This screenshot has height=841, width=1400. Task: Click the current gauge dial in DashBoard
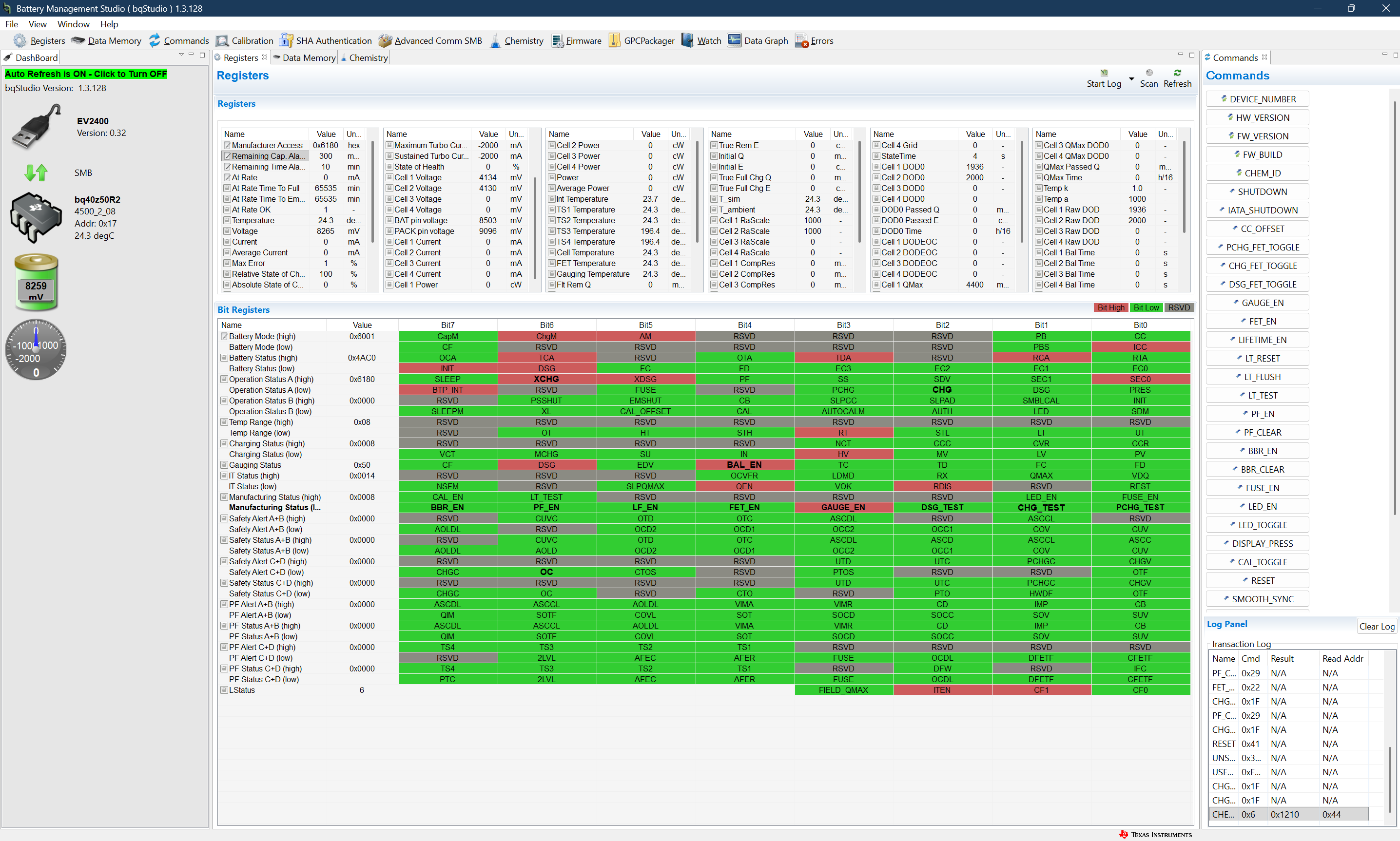[36, 349]
